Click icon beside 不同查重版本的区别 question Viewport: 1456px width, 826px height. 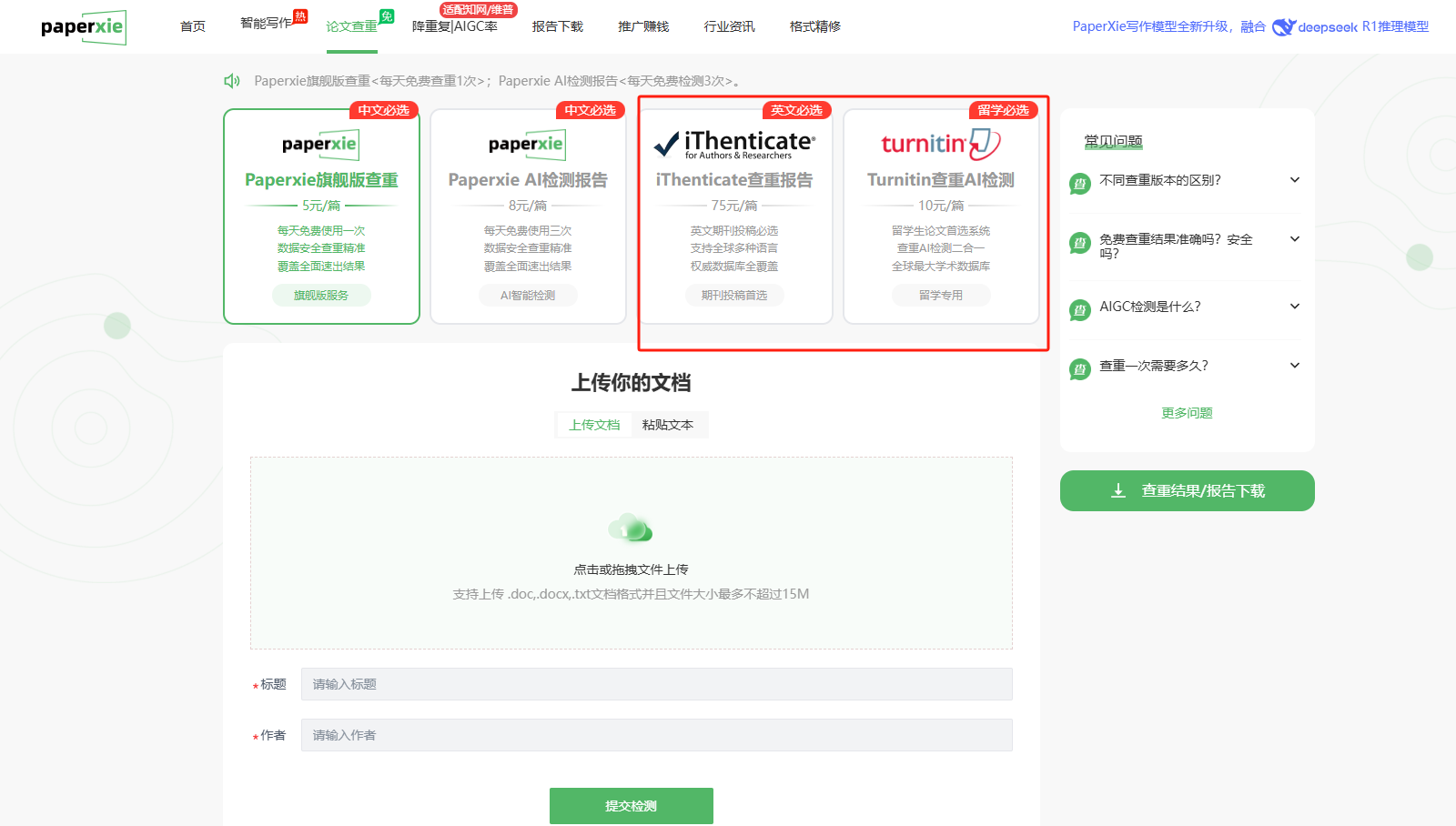[x=1080, y=184]
